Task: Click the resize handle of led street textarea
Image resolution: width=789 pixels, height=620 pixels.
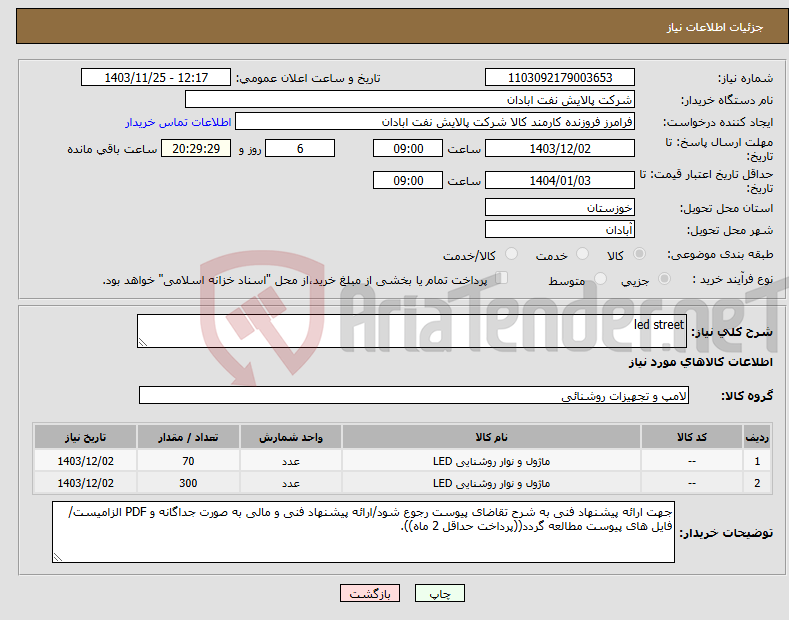Action: [143, 342]
